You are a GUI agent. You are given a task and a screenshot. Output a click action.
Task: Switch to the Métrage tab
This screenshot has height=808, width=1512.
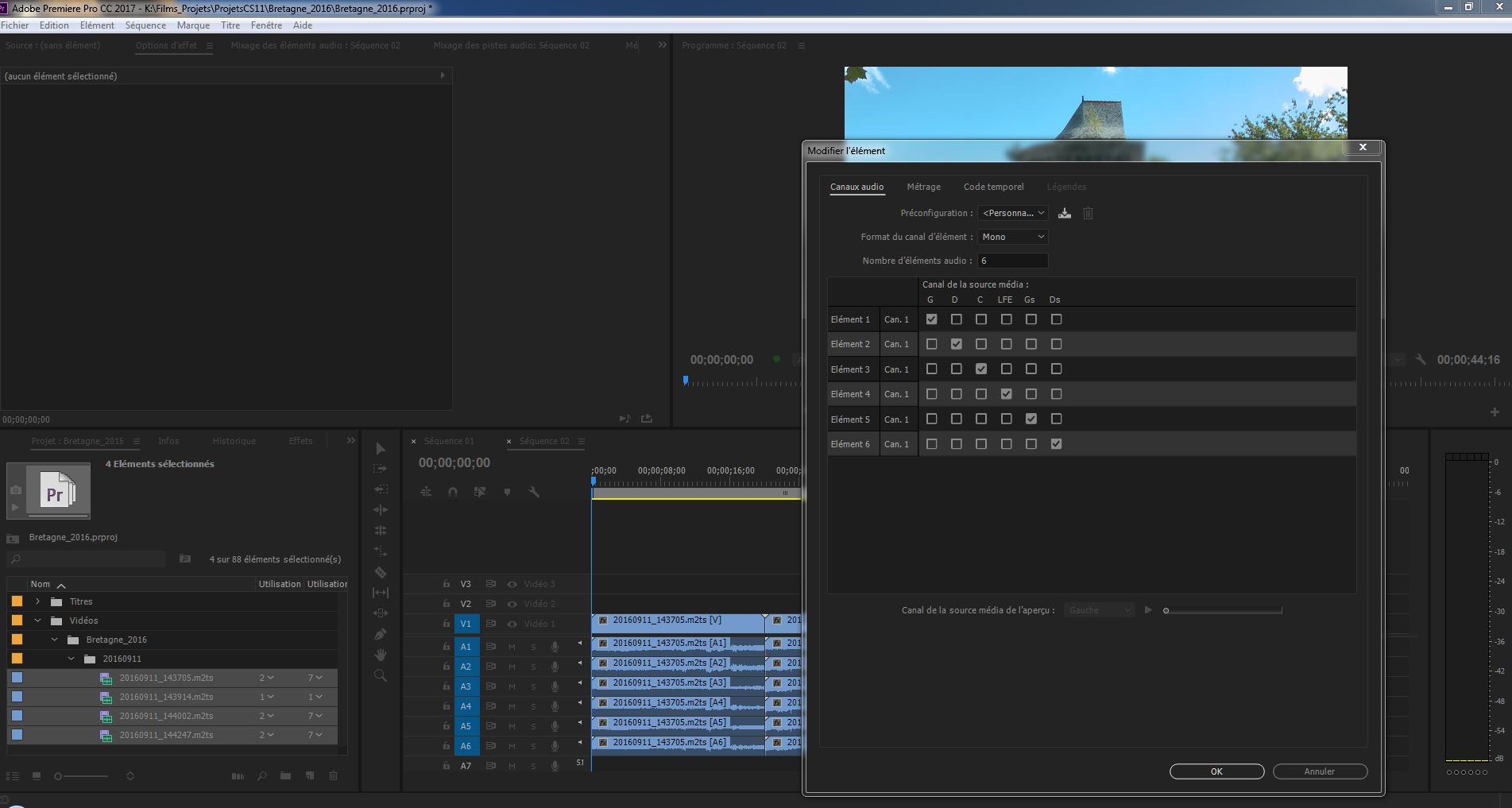coord(923,187)
